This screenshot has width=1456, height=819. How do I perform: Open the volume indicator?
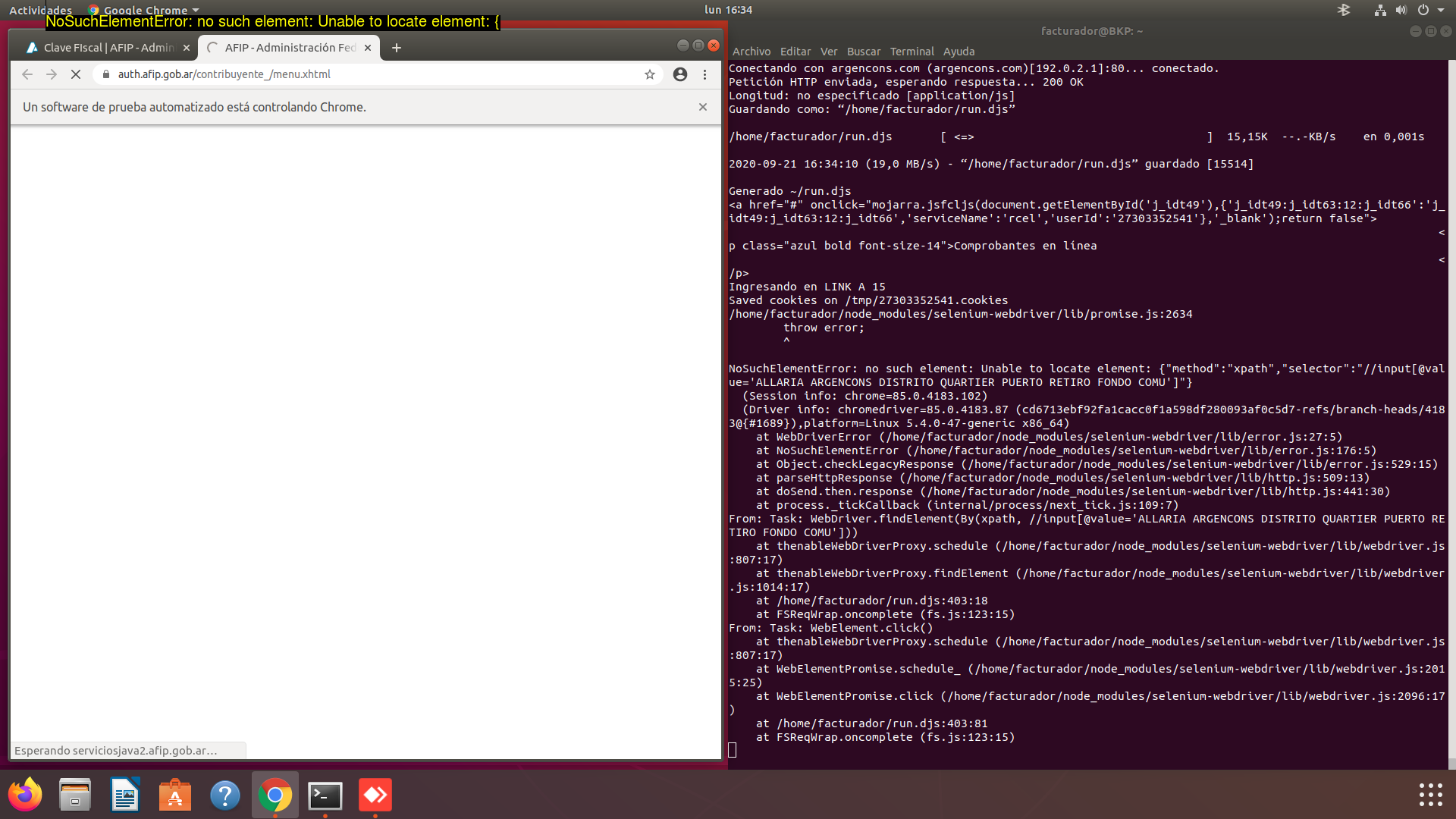pyautogui.click(x=1401, y=10)
